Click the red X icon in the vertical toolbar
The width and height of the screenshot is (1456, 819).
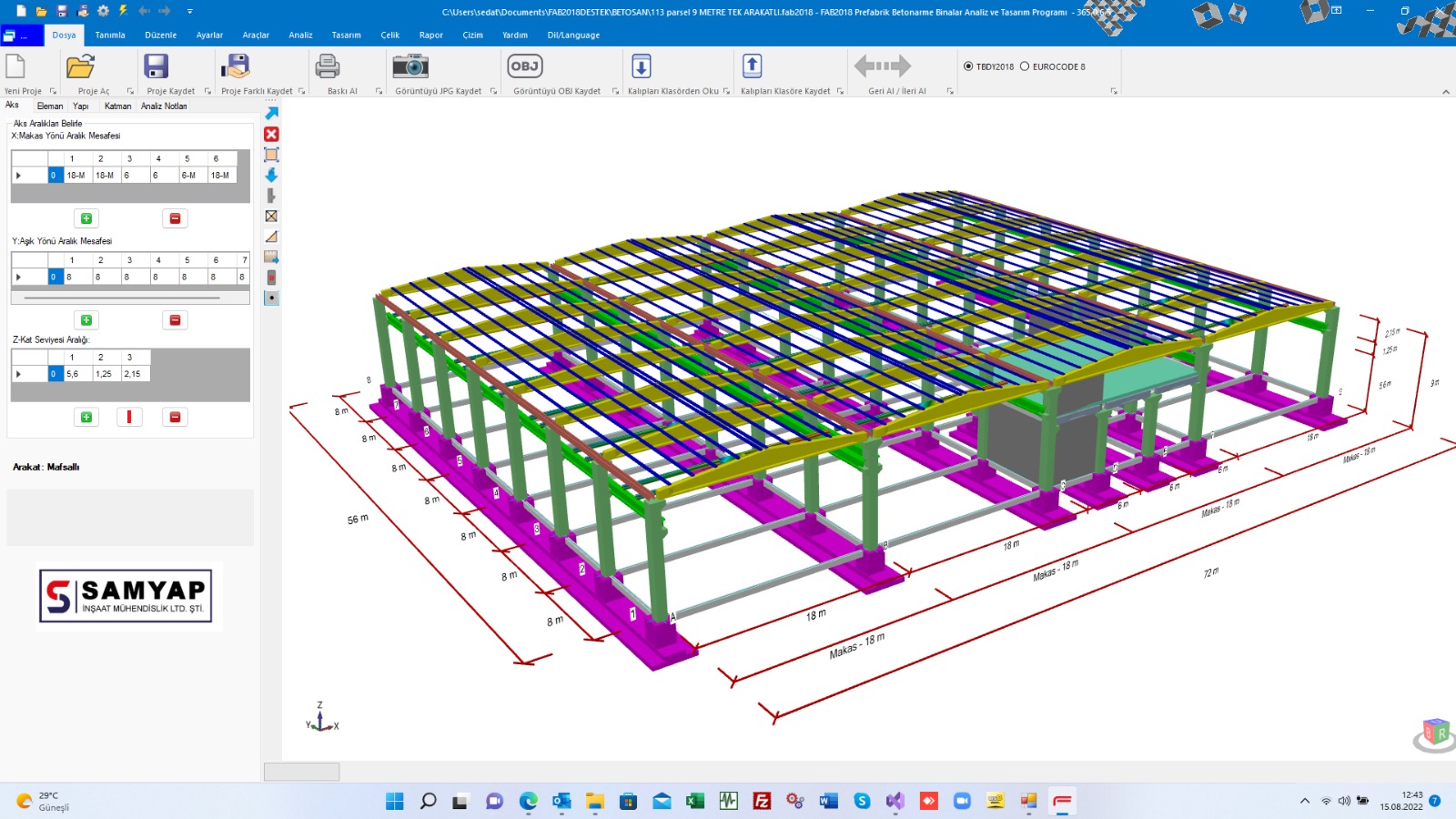(271, 134)
